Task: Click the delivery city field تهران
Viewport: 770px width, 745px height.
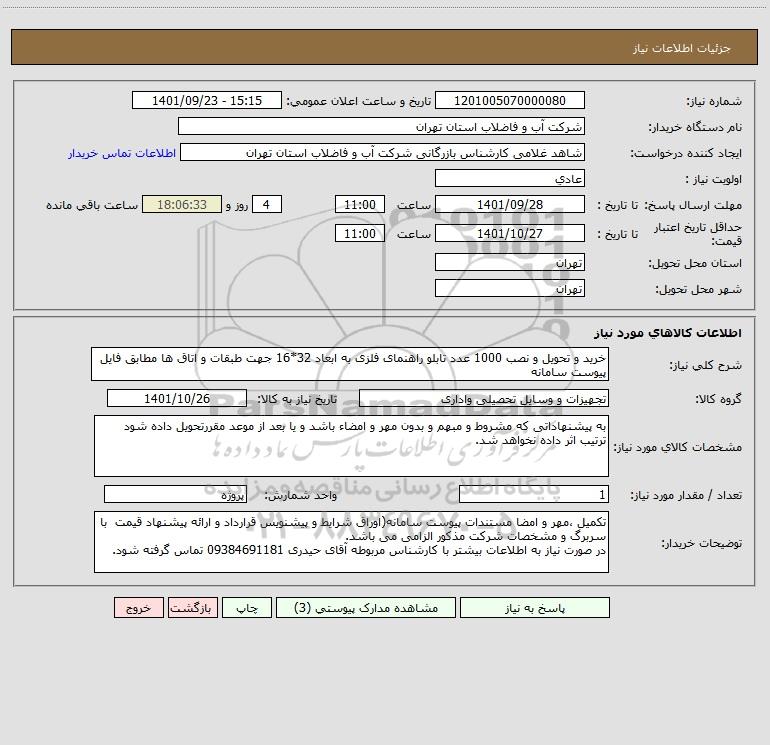Action: pyautogui.click(x=510, y=288)
